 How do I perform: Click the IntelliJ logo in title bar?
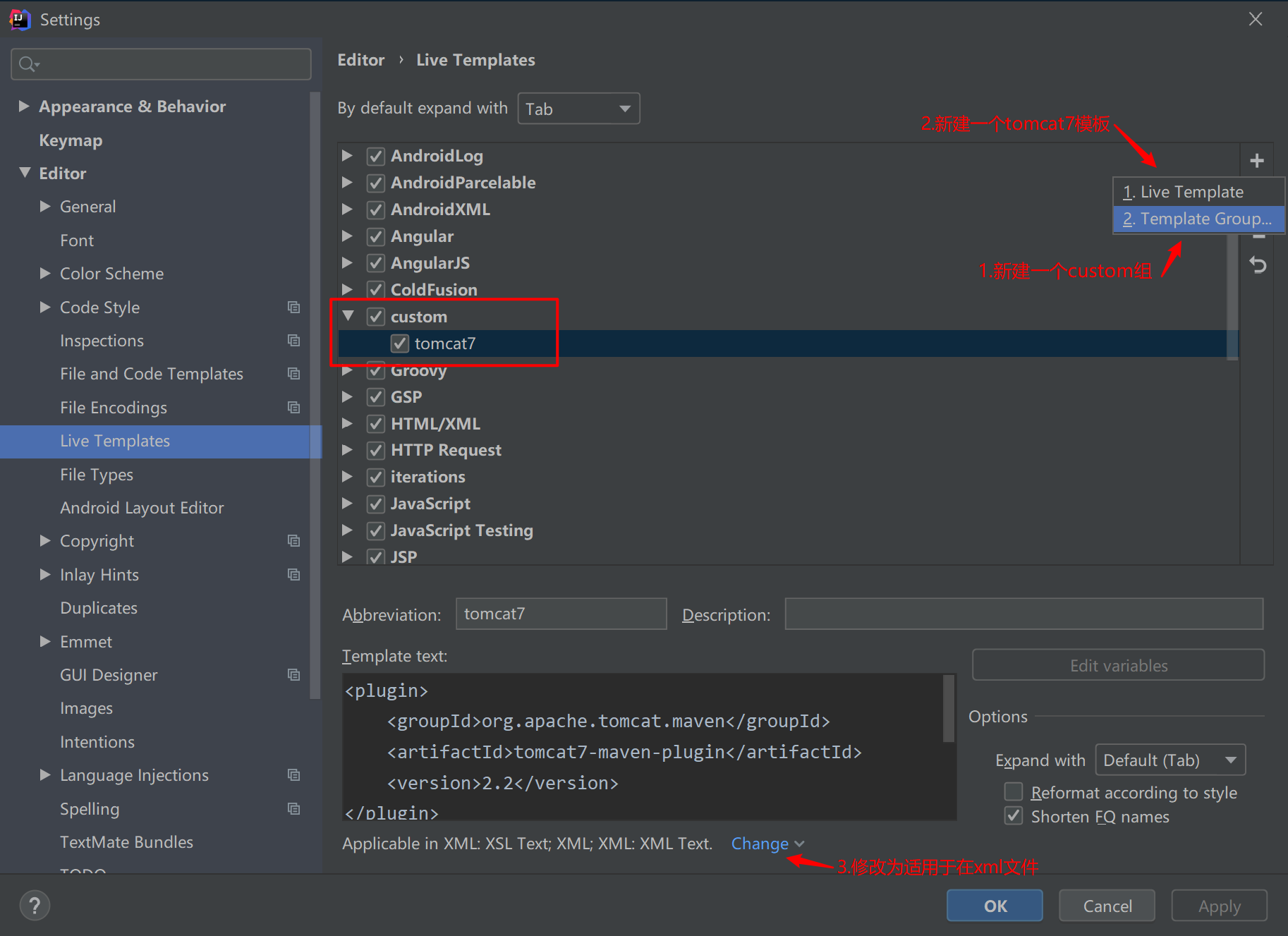(20, 20)
